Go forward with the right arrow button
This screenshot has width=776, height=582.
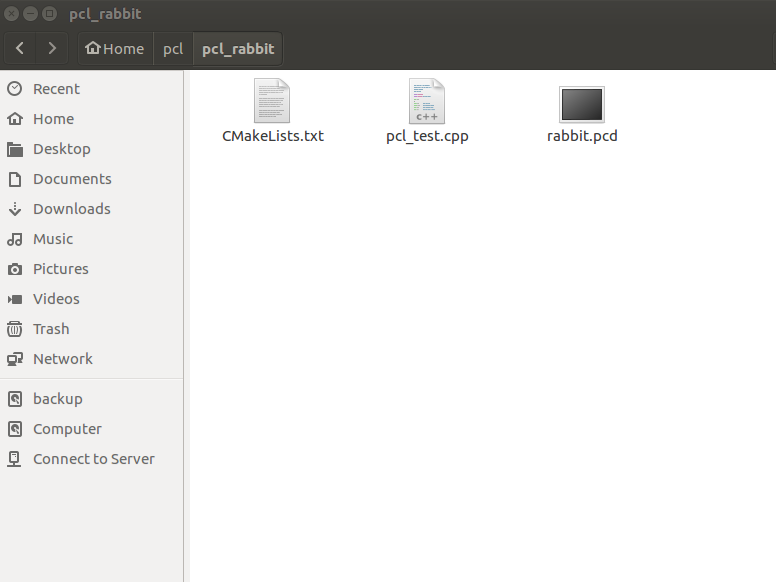pyautogui.click(x=51, y=48)
